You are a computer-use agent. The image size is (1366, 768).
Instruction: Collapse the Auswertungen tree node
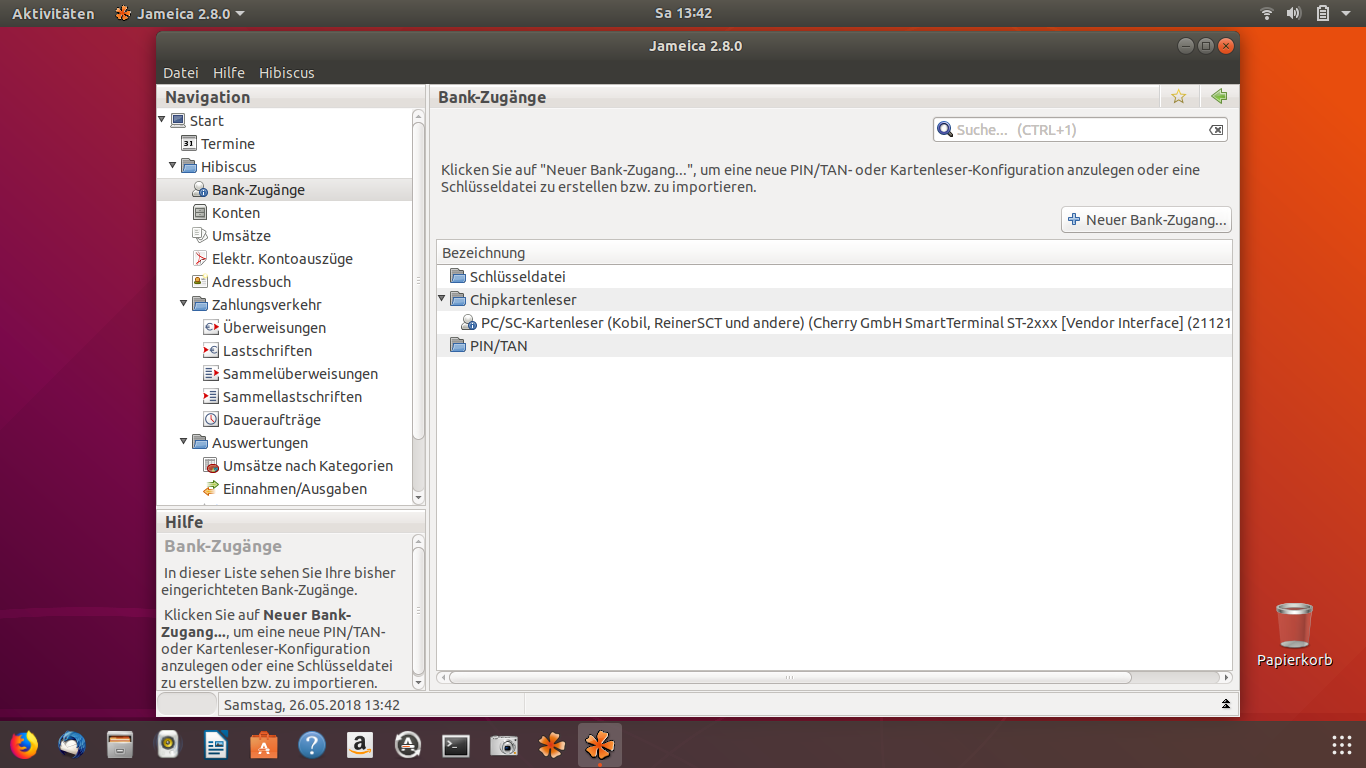point(184,442)
